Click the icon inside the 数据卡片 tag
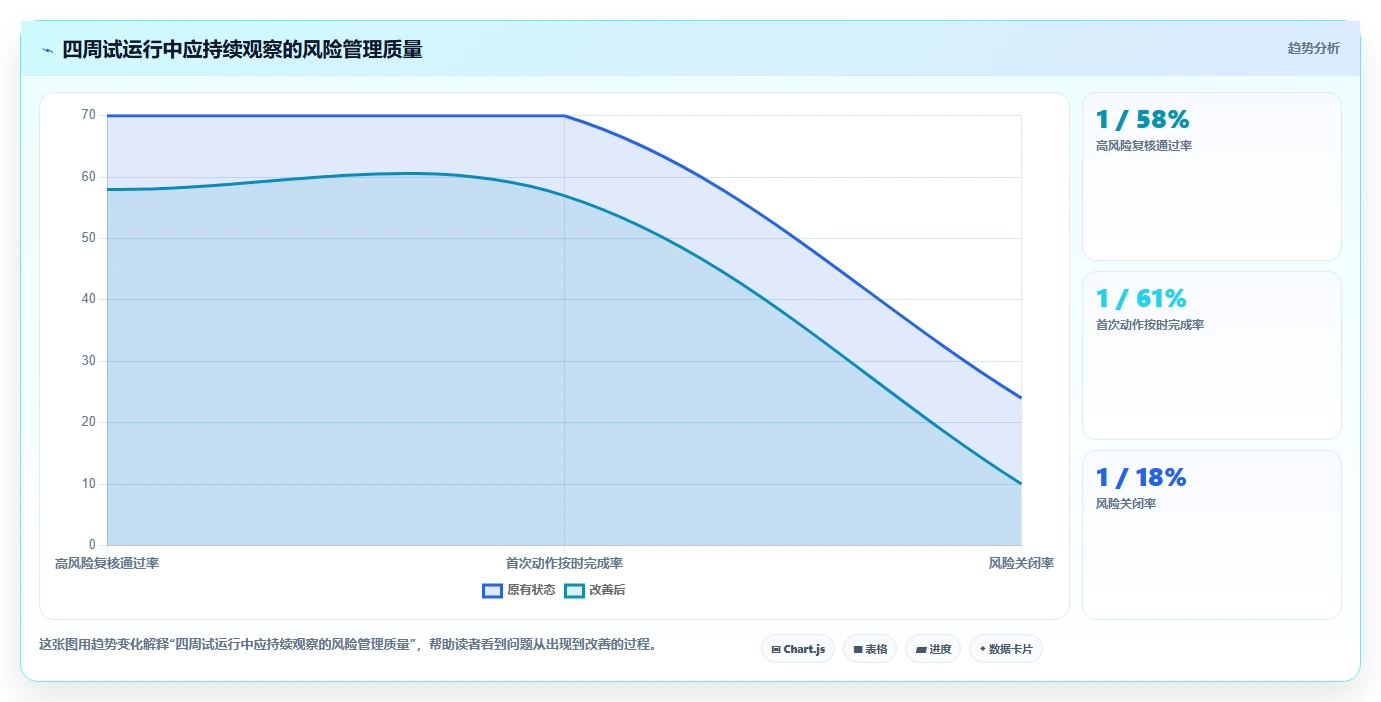 click(x=983, y=650)
